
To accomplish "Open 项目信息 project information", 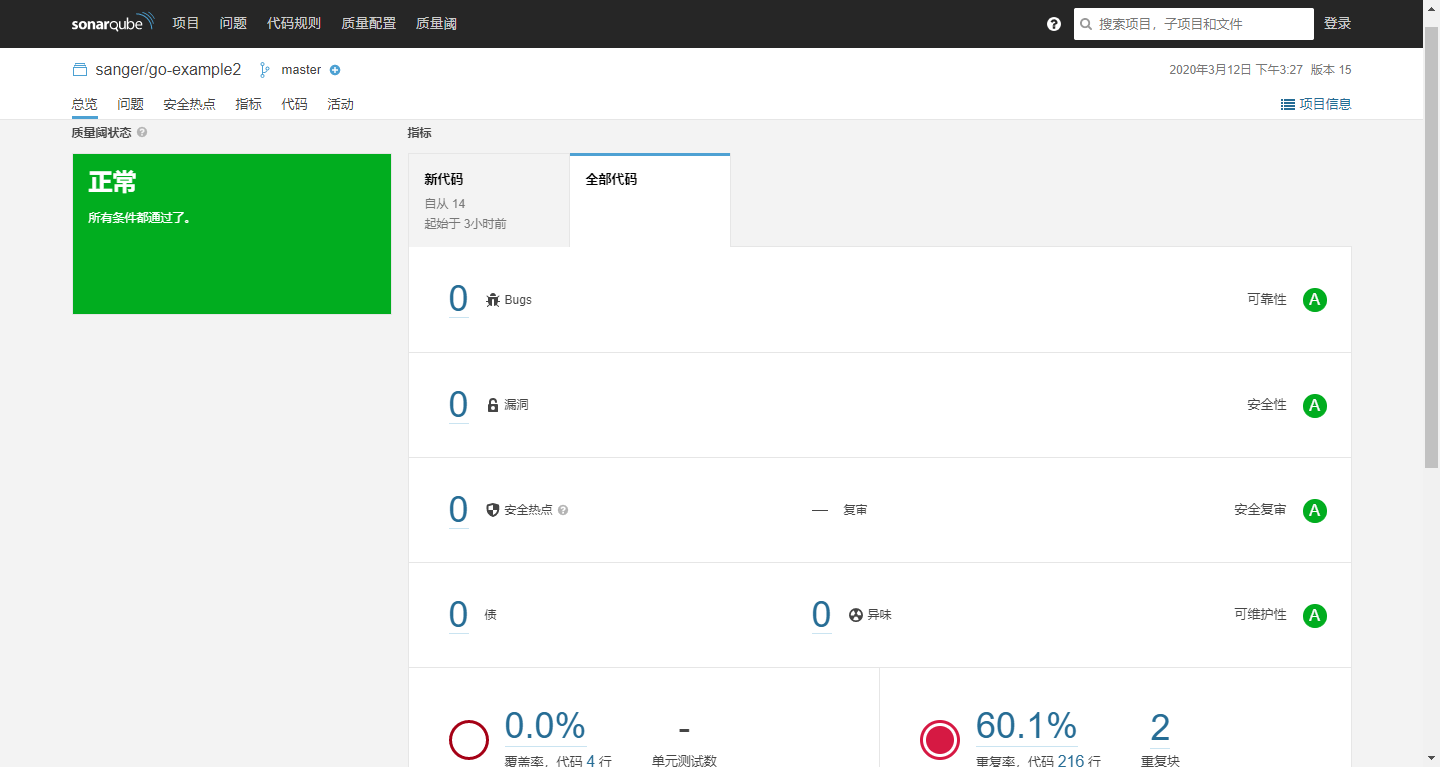I will [1316, 104].
